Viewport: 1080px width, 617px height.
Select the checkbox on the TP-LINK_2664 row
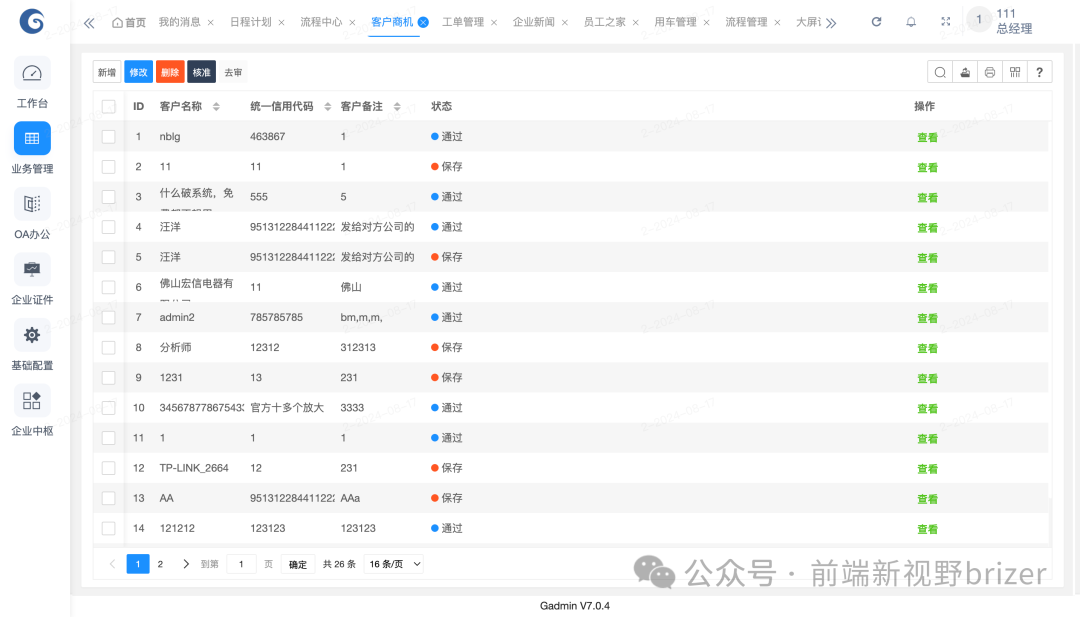tap(108, 467)
